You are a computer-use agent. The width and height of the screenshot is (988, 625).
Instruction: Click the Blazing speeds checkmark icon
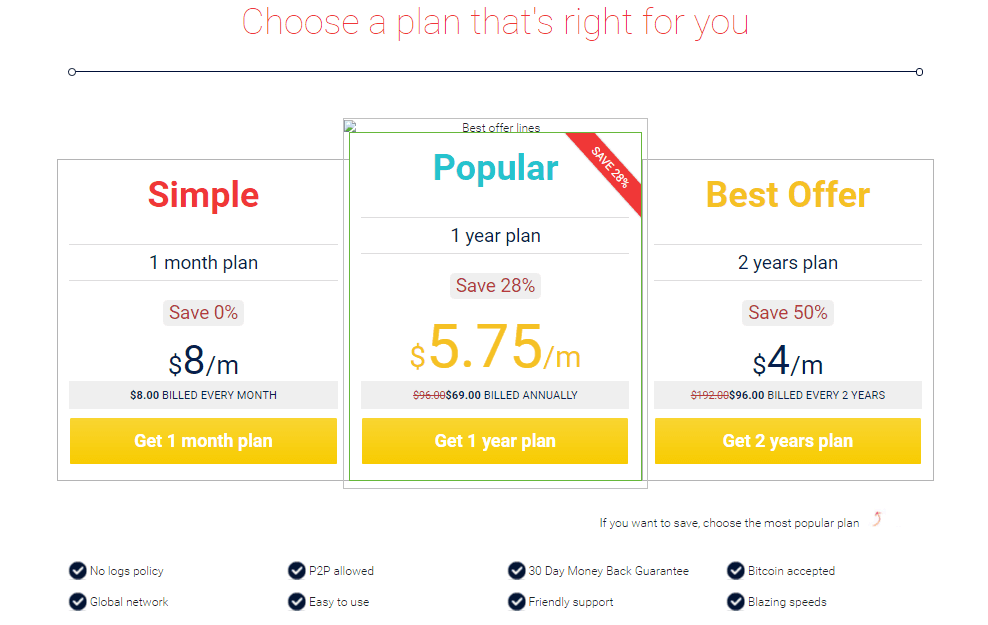point(735,602)
